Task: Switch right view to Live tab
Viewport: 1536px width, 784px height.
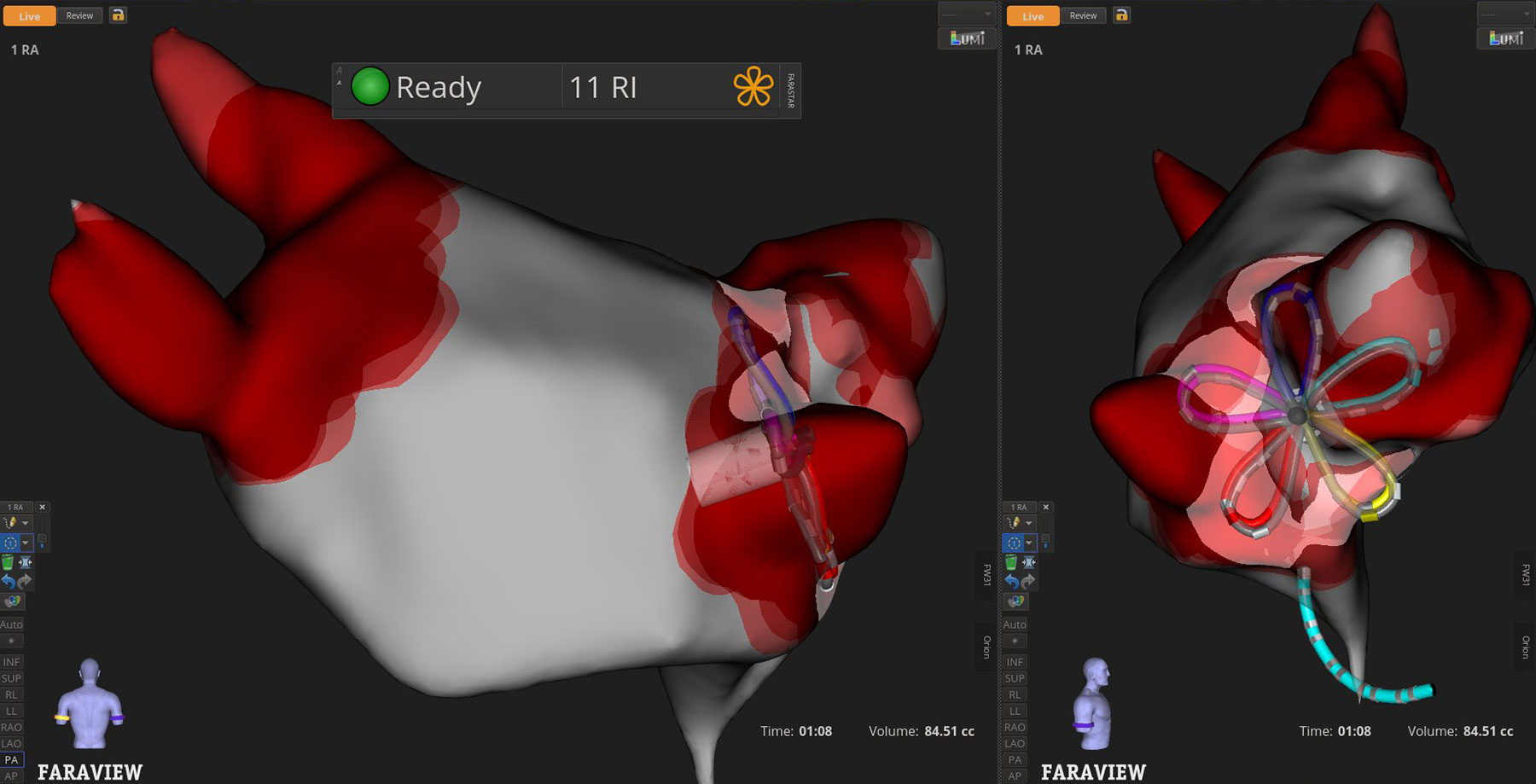Action: [x=1033, y=16]
